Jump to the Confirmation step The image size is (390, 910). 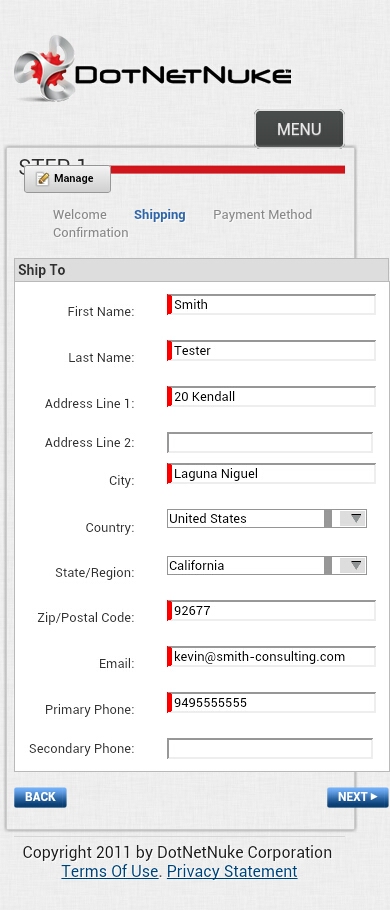[x=91, y=232]
